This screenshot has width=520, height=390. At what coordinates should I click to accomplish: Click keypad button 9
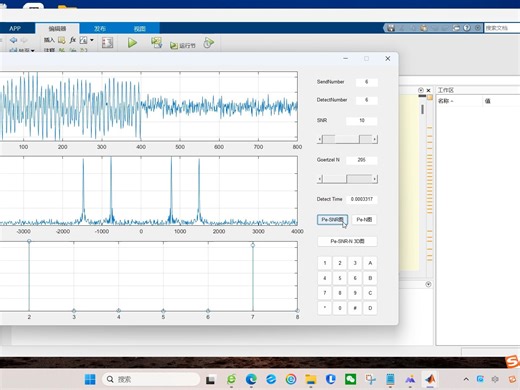(355, 293)
